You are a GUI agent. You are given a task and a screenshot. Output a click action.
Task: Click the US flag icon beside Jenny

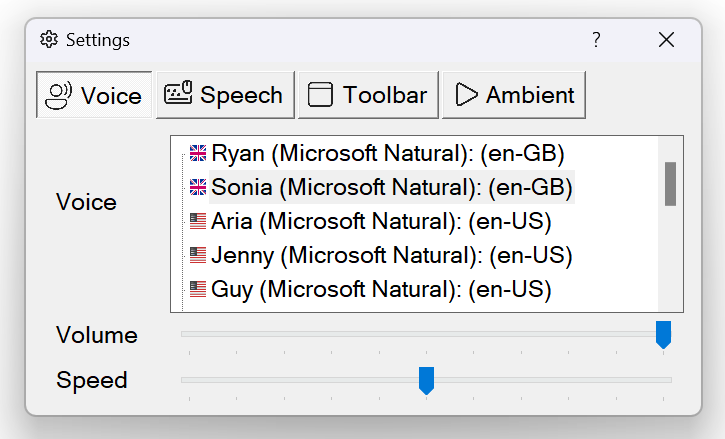pyautogui.click(x=198, y=255)
